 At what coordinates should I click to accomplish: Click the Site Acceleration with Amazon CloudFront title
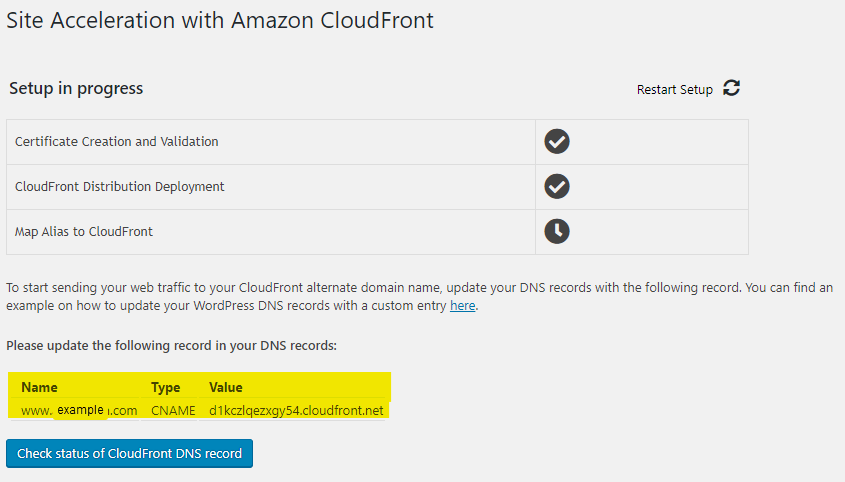[x=220, y=20]
